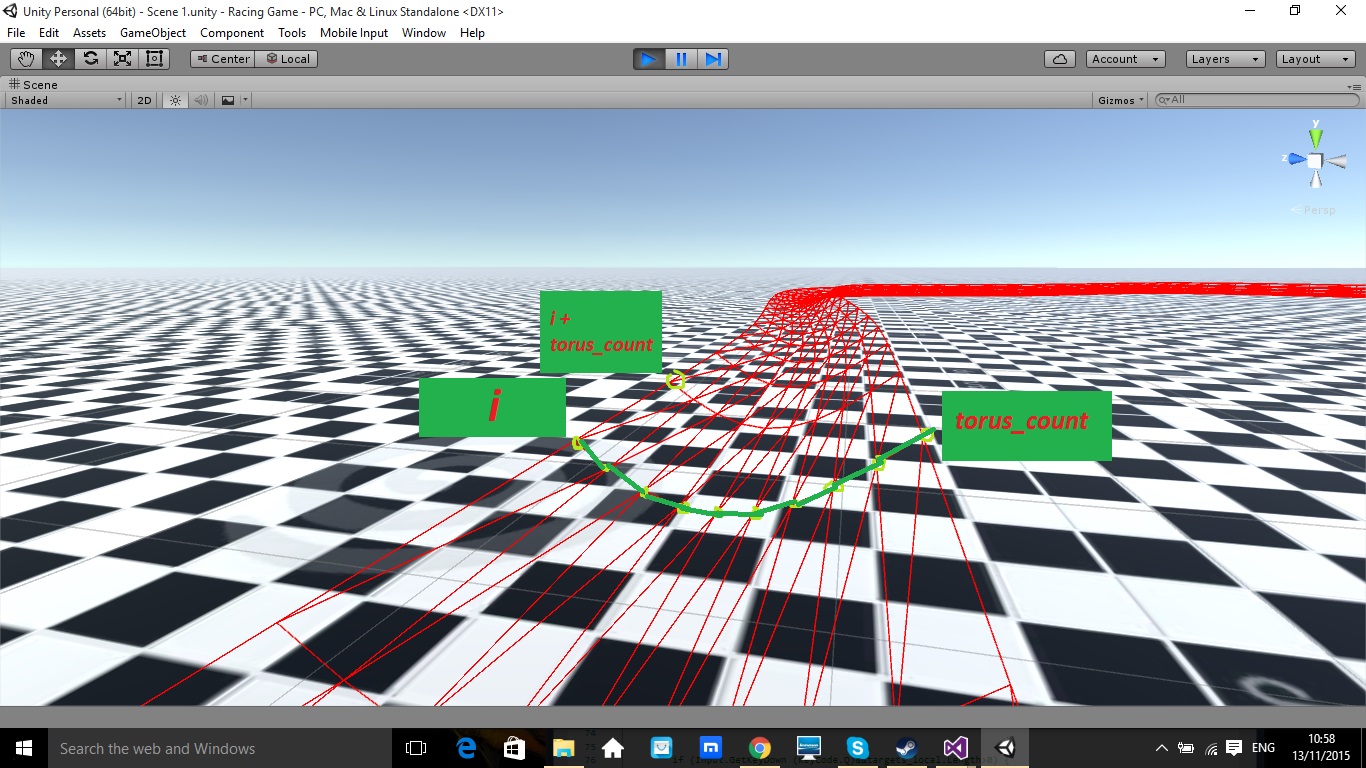The width and height of the screenshot is (1366, 768).
Task: Select the Rotate tool
Action: 91,59
